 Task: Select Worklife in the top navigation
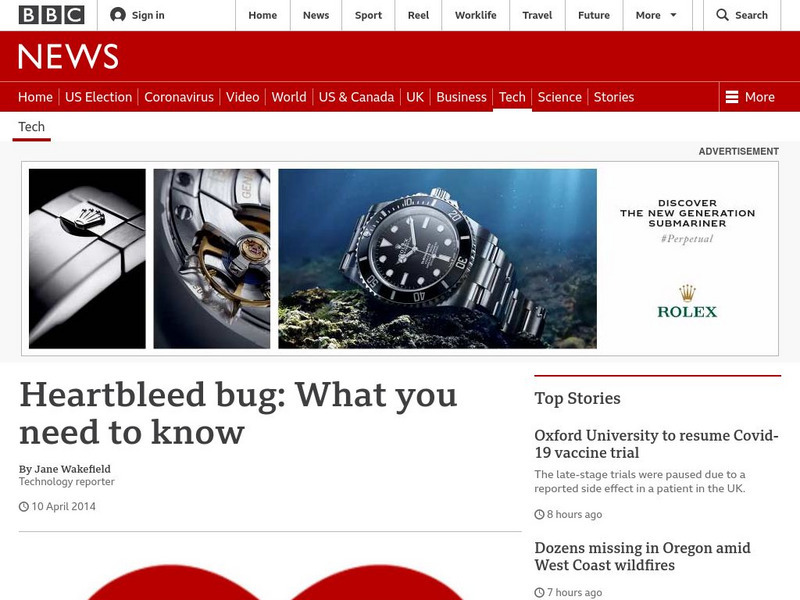(x=476, y=15)
